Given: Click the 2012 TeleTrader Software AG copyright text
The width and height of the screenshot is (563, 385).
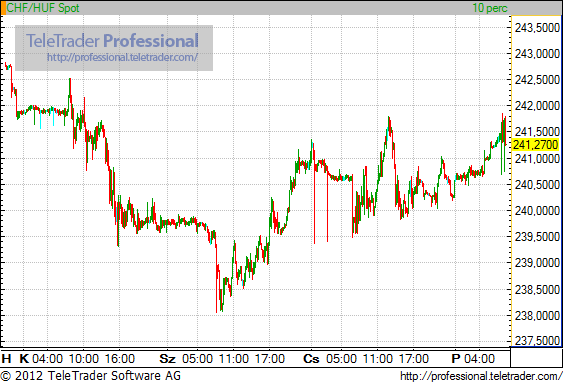Looking at the screenshot, I should (x=90, y=376).
